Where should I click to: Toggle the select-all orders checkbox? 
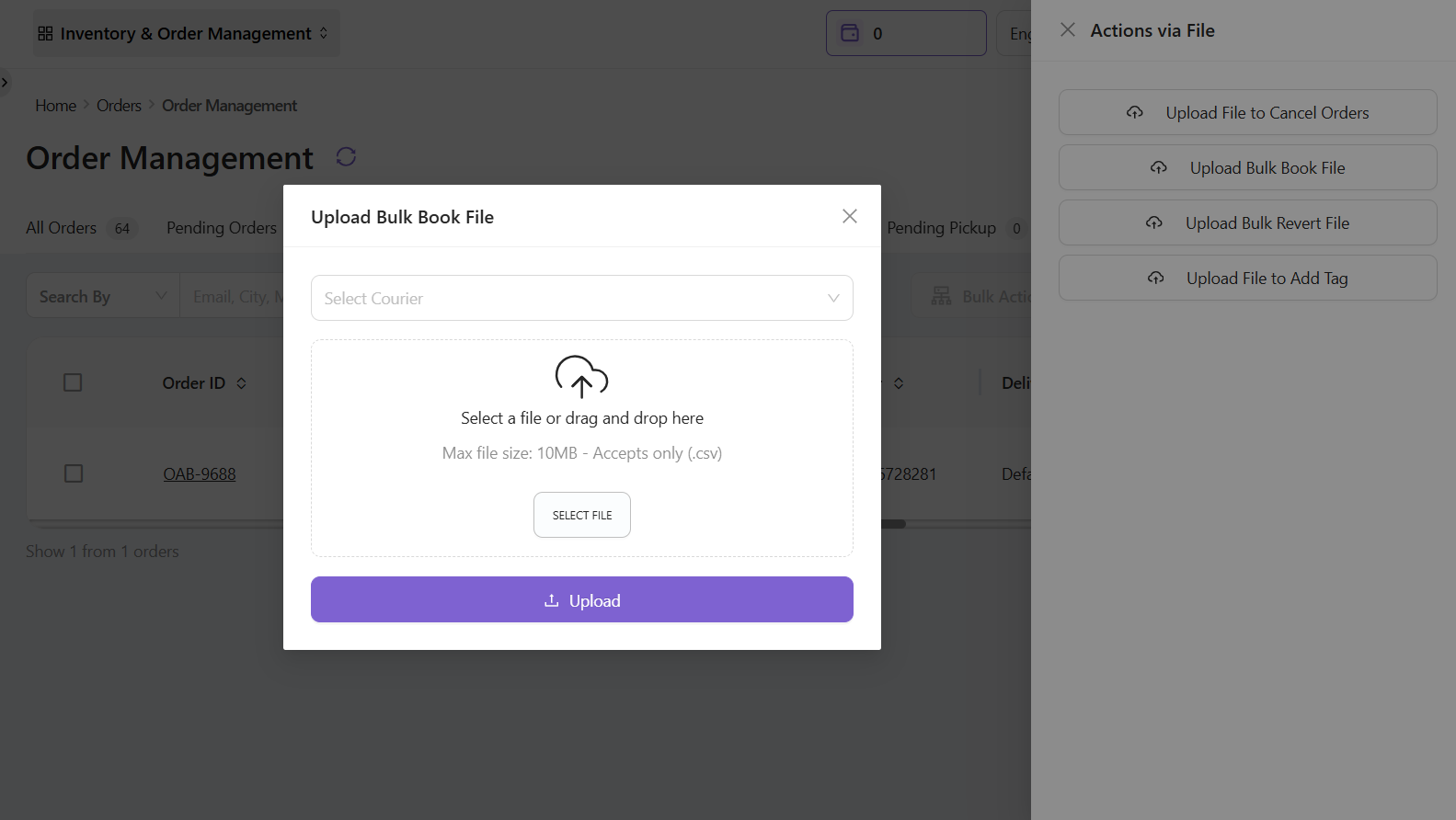point(73,382)
